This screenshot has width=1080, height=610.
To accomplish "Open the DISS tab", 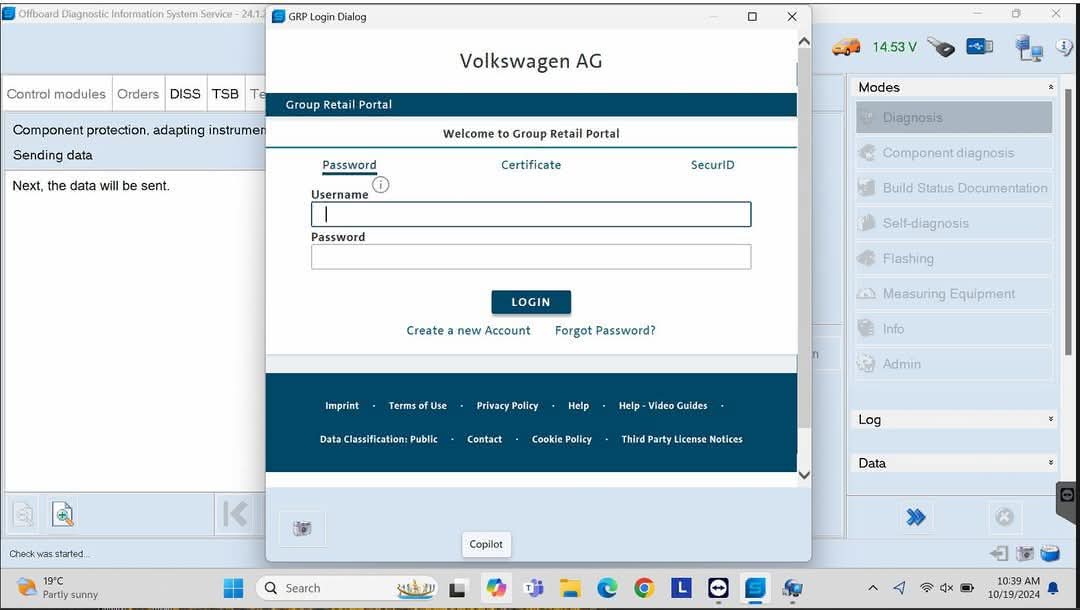I will (185, 94).
